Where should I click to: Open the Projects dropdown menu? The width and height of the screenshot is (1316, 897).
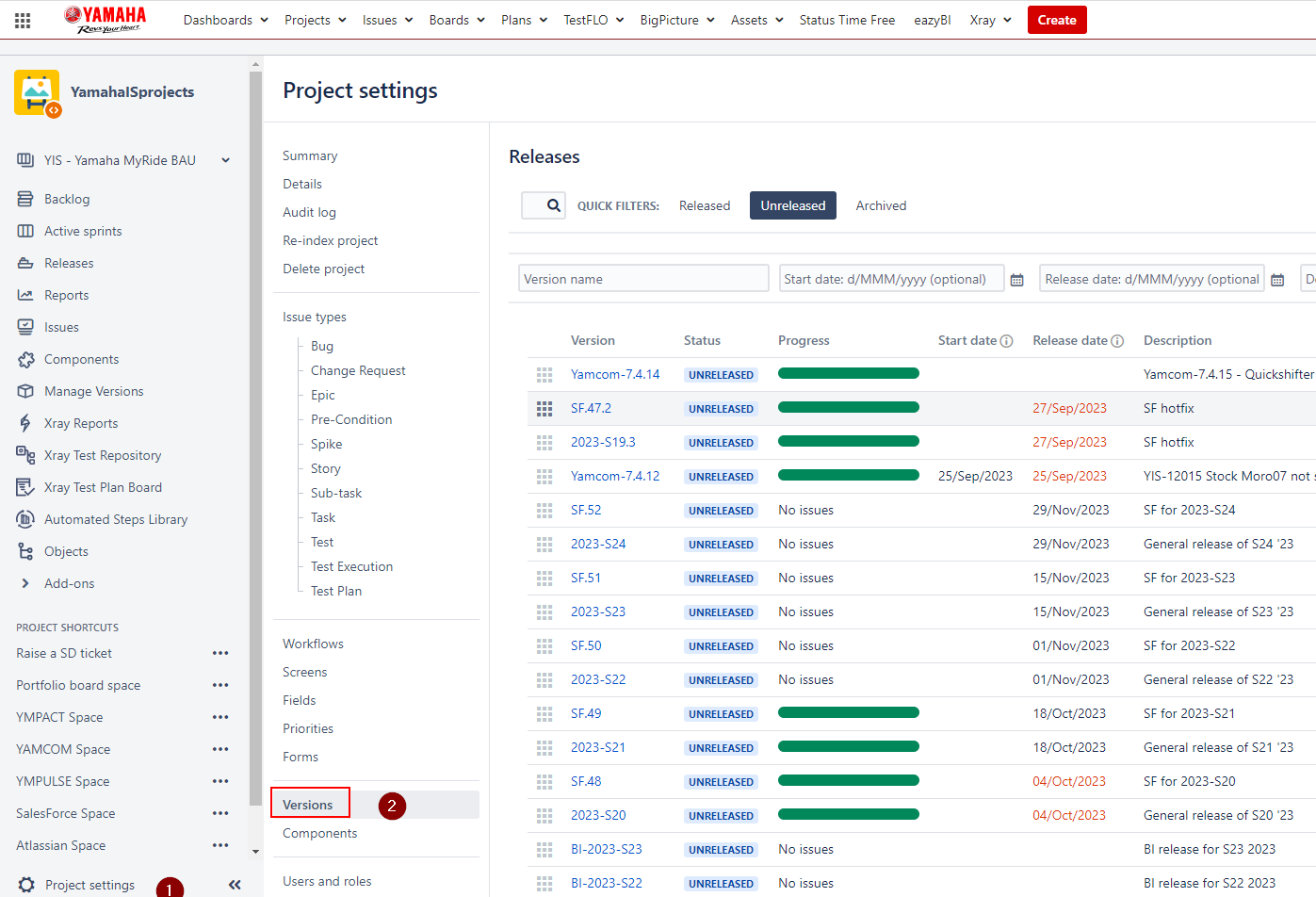tap(316, 20)
